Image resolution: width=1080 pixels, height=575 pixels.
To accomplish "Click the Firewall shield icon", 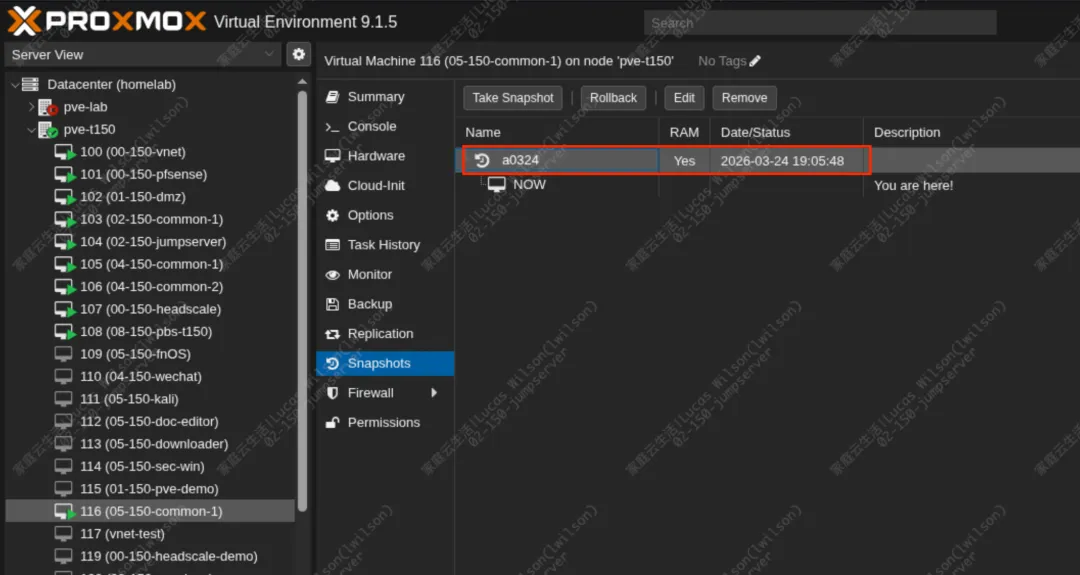I will pyautogui.click(x=333, y=393).
